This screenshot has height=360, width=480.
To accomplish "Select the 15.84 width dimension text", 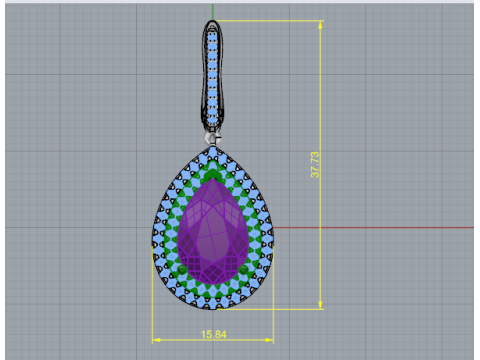I will [214, 334].
